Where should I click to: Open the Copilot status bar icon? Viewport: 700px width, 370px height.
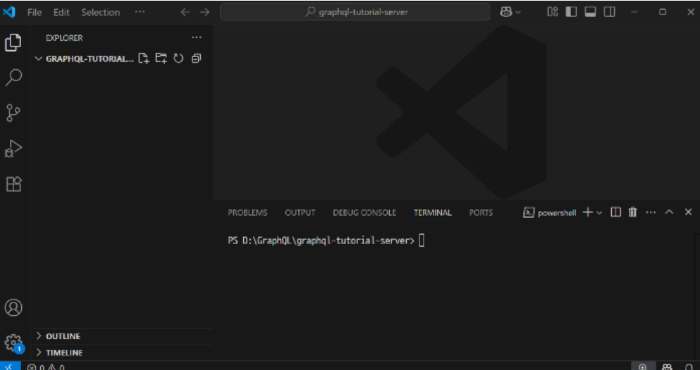(x=667, y=367)
